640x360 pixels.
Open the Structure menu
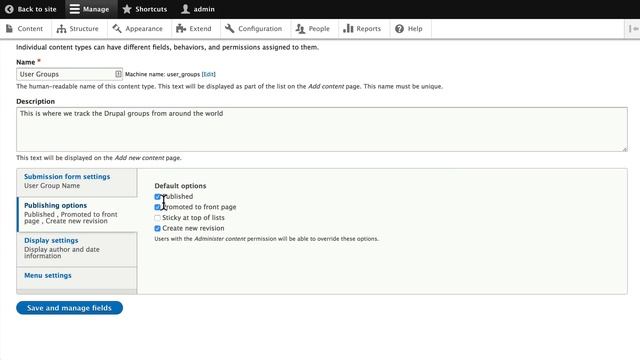point(78,29)
